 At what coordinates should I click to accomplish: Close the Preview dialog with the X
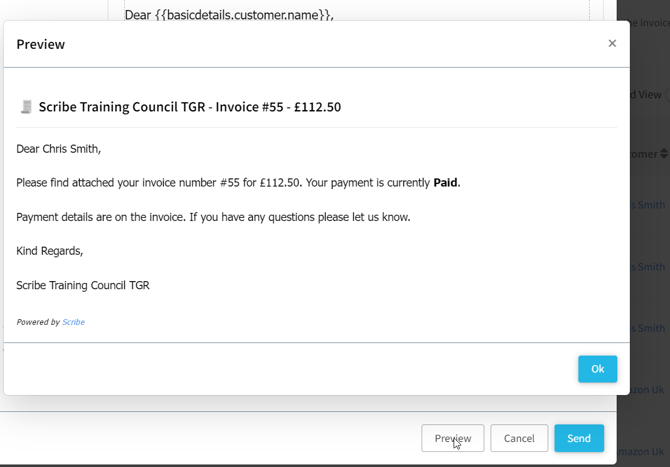(x=612, y=43)
